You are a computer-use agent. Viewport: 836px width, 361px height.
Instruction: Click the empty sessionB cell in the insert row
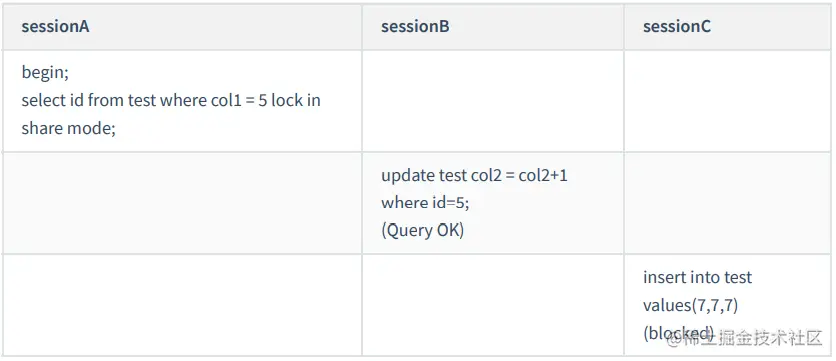[x=493, y=305]
